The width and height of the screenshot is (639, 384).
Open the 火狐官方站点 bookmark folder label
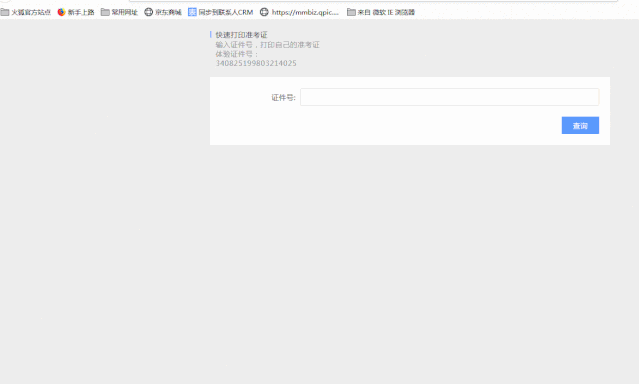[31, 12]
